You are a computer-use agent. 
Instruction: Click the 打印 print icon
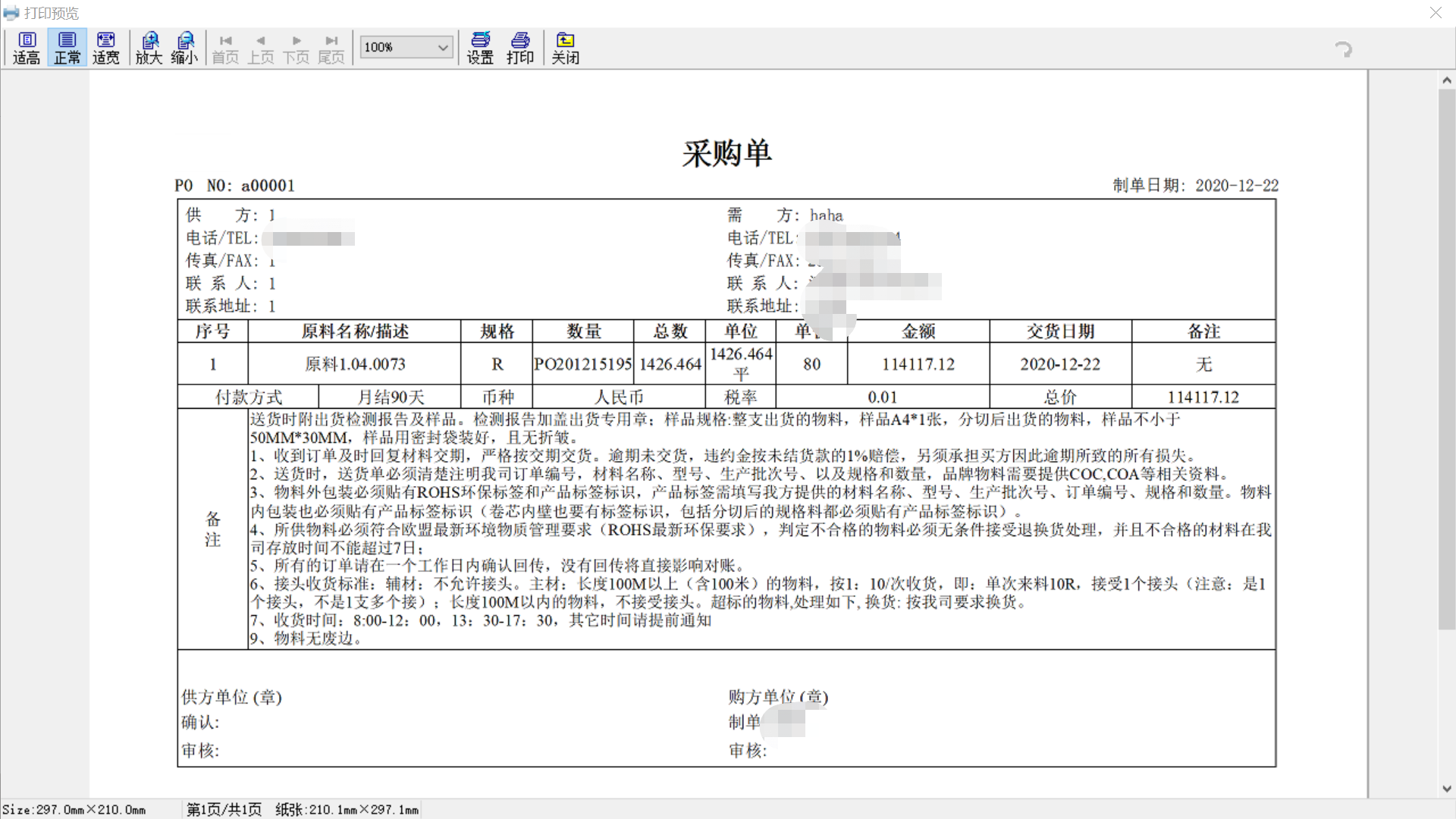click(x=520, y=48)
